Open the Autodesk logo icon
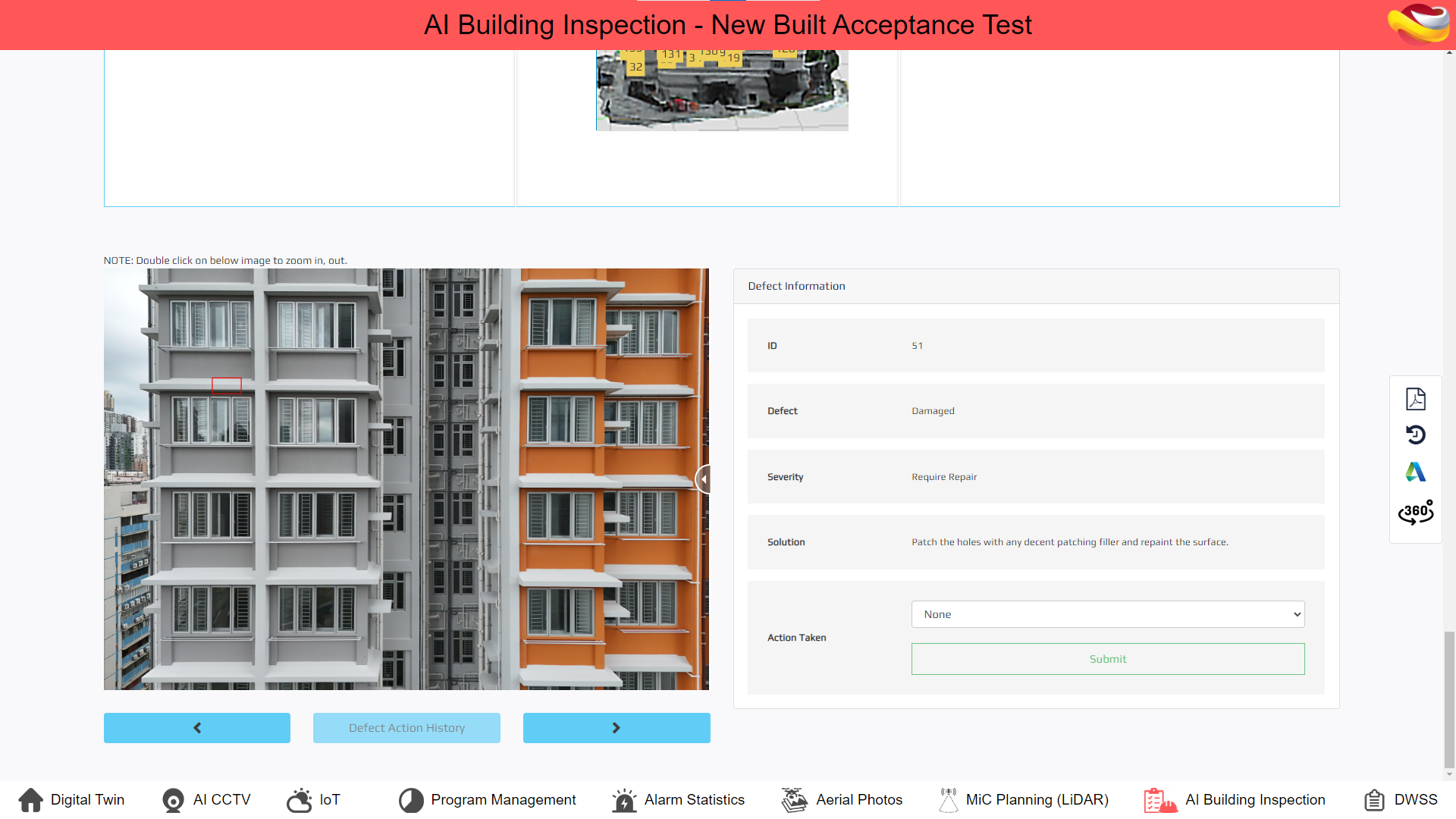Screen dimensions: 1456x819 [1415, 472]
